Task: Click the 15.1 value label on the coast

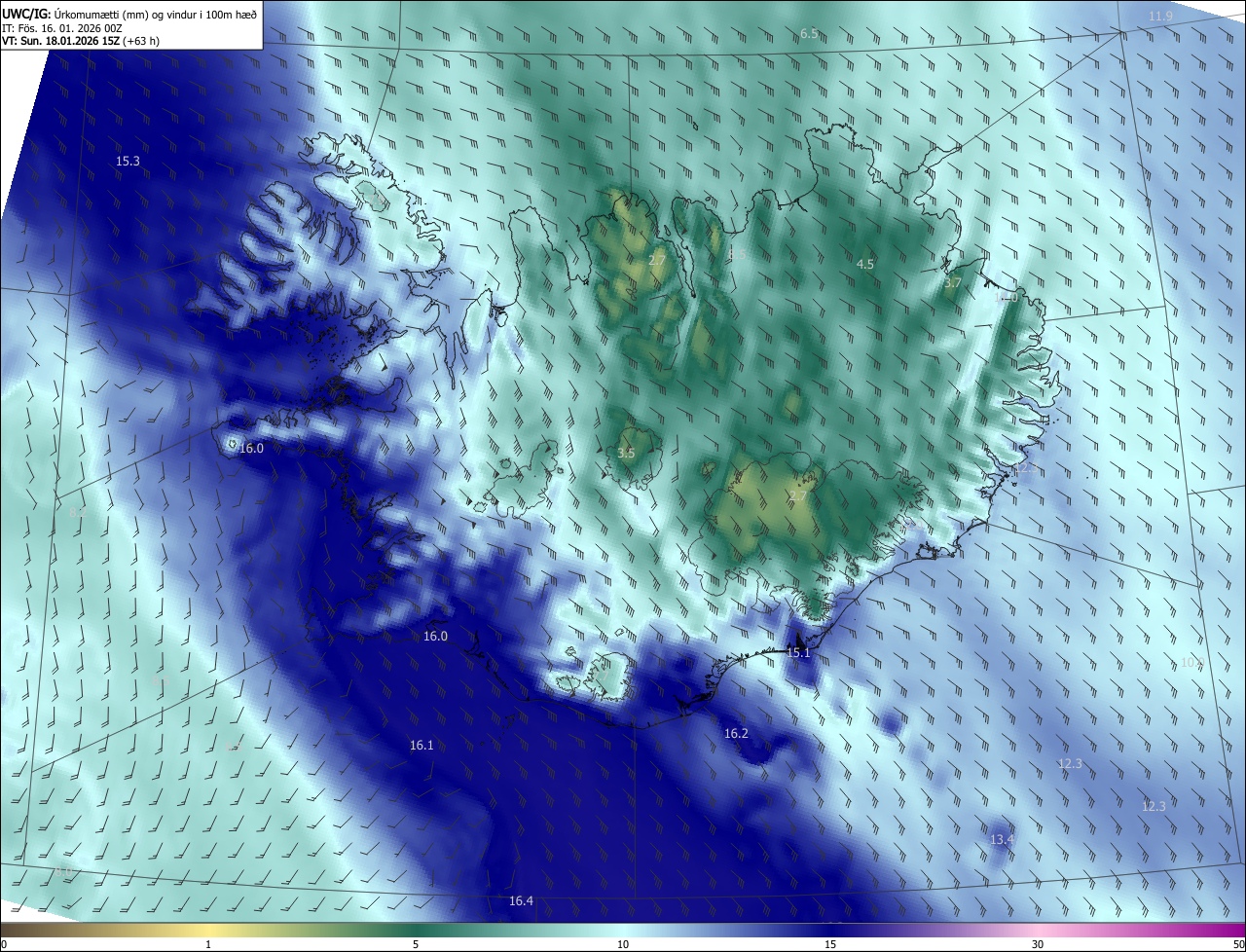Action: tap(798, 652)
